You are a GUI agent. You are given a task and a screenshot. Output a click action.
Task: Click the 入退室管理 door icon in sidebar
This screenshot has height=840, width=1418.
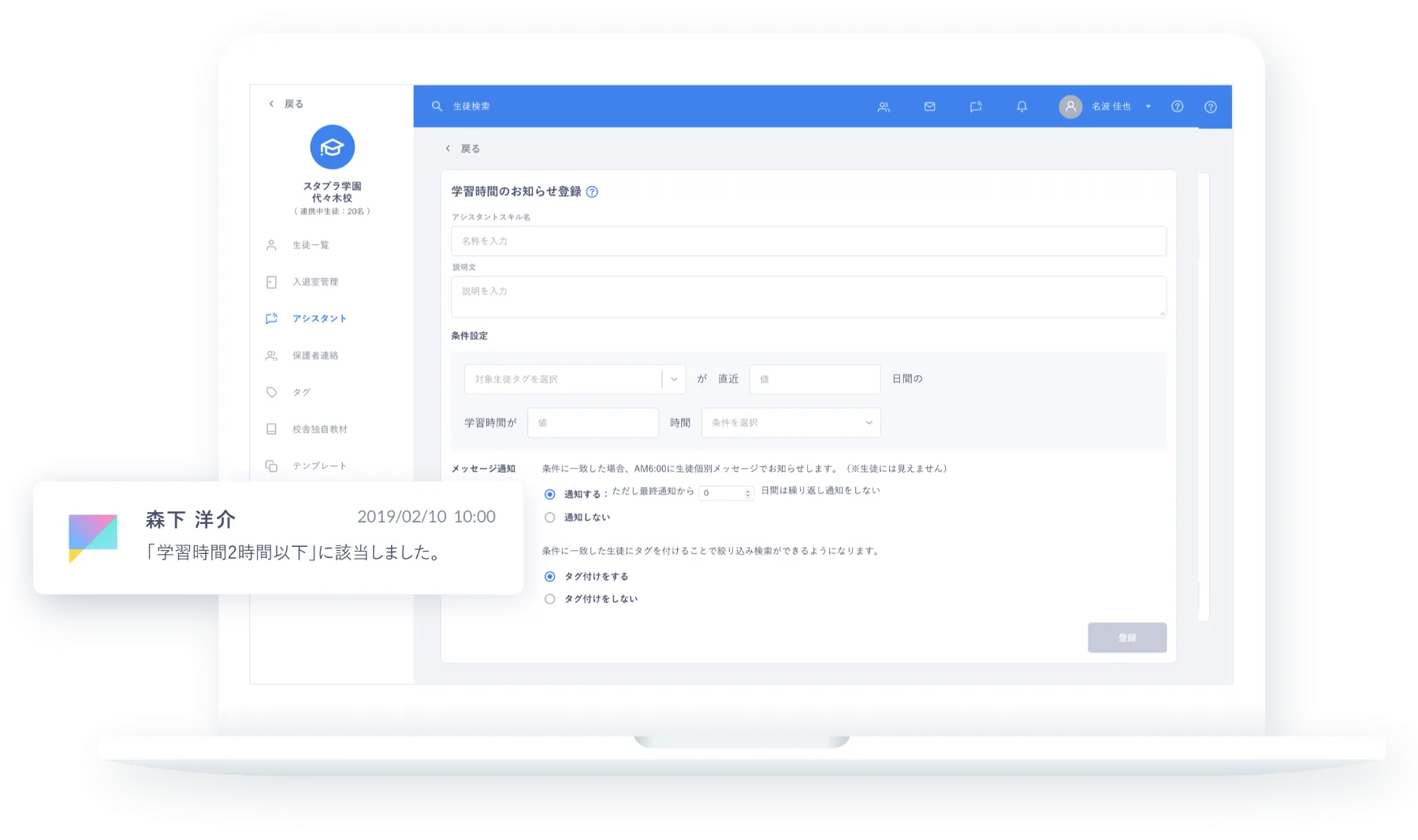[271, 282]
